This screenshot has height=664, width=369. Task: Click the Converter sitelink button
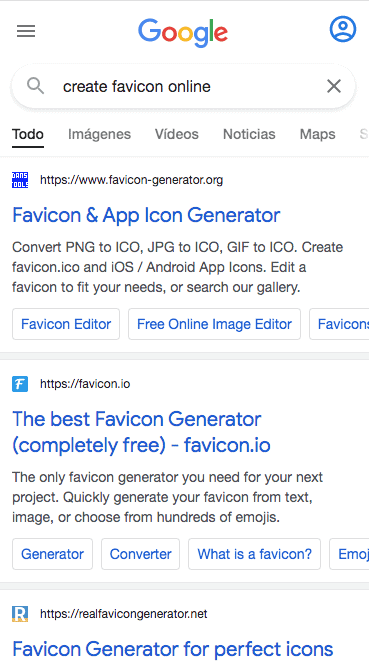[141, 554]
